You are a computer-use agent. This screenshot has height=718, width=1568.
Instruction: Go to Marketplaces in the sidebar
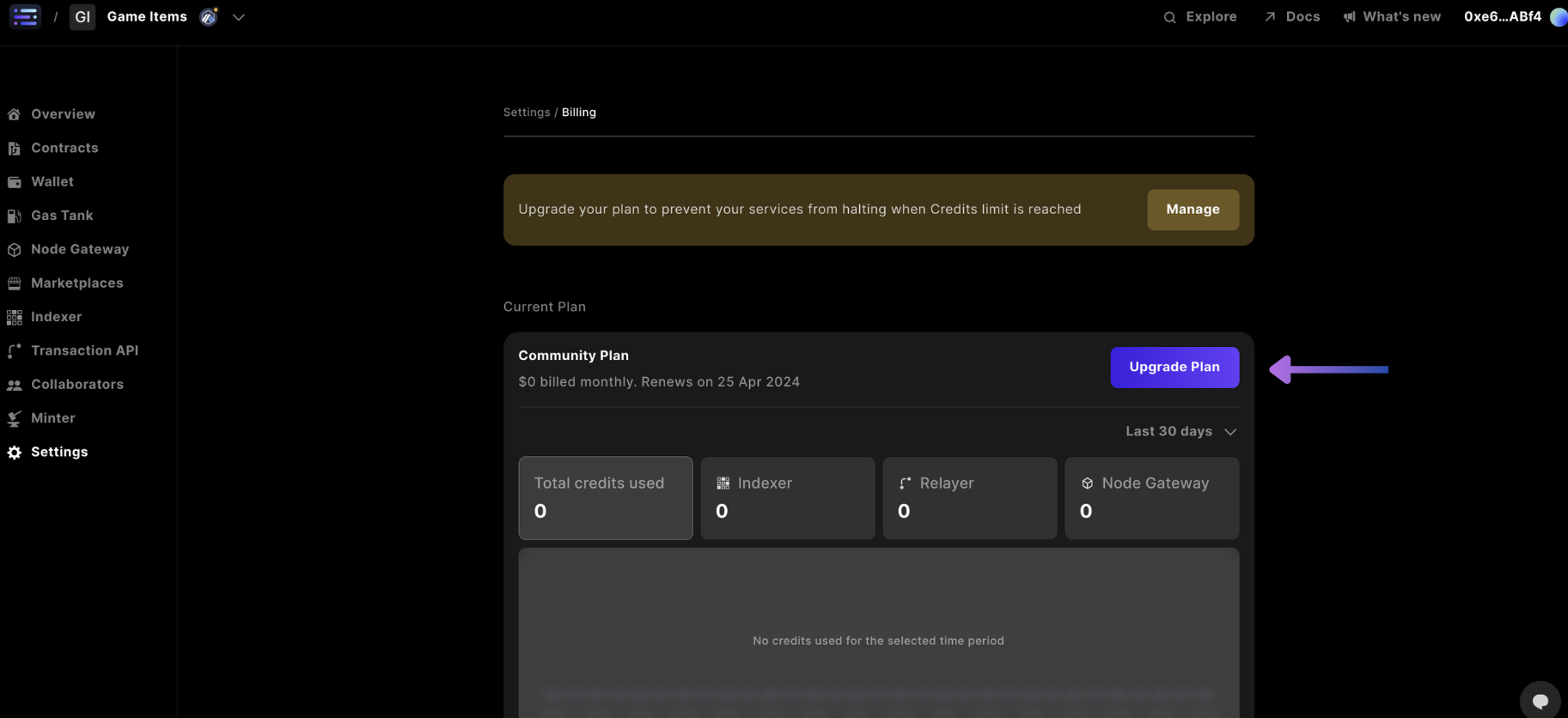76,283
